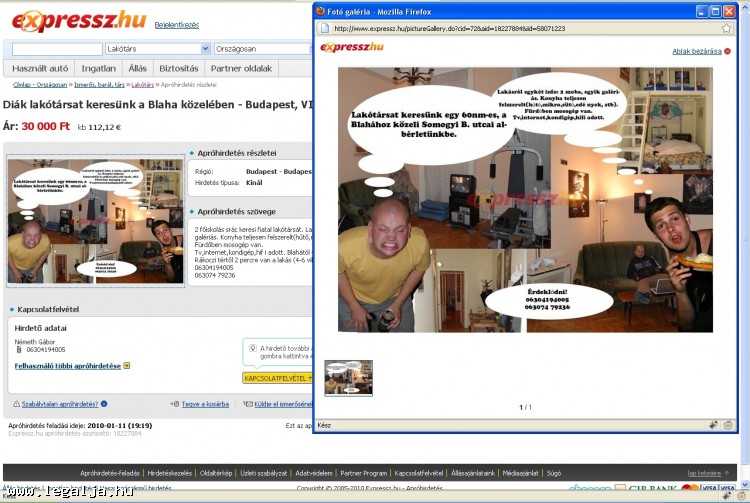The image size is (750, 503).
Task: Click the warning triangle icon before Szabálytalan apróhirdetés
Action: 16,404
